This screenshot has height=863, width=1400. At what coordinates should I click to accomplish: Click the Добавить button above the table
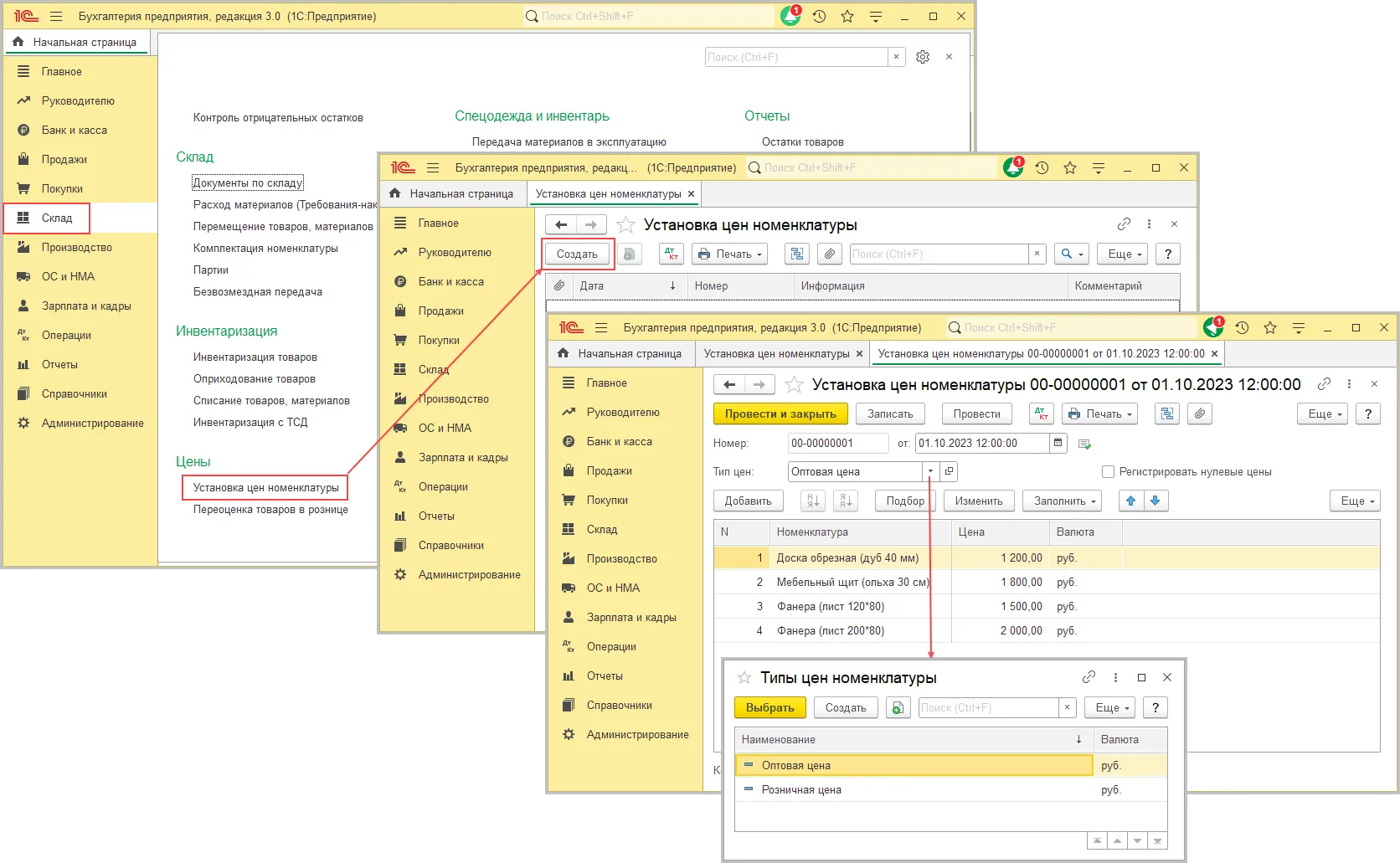tap(748, 501)
